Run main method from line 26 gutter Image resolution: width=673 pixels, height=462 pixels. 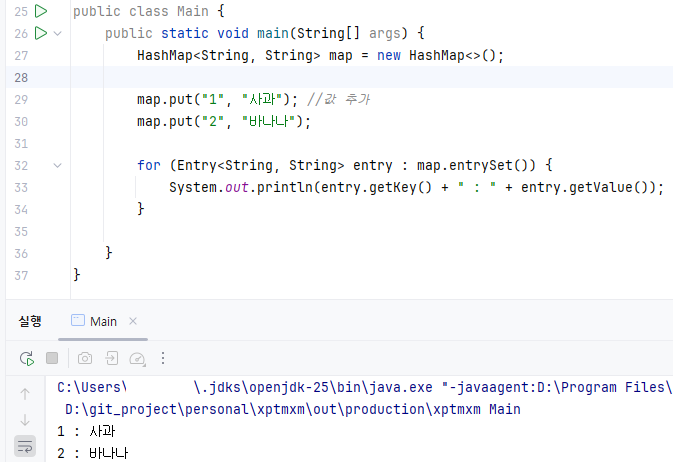pos(41,33)
